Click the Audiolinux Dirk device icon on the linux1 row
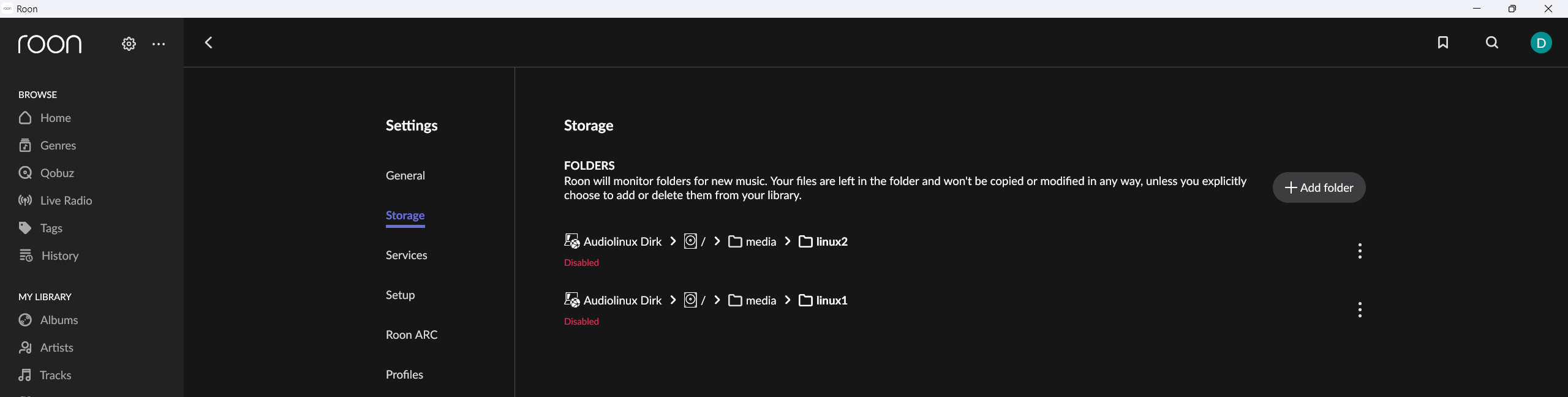Image resolution: width=1568 pixels, height=397 pixels. [x=571, y=300]
